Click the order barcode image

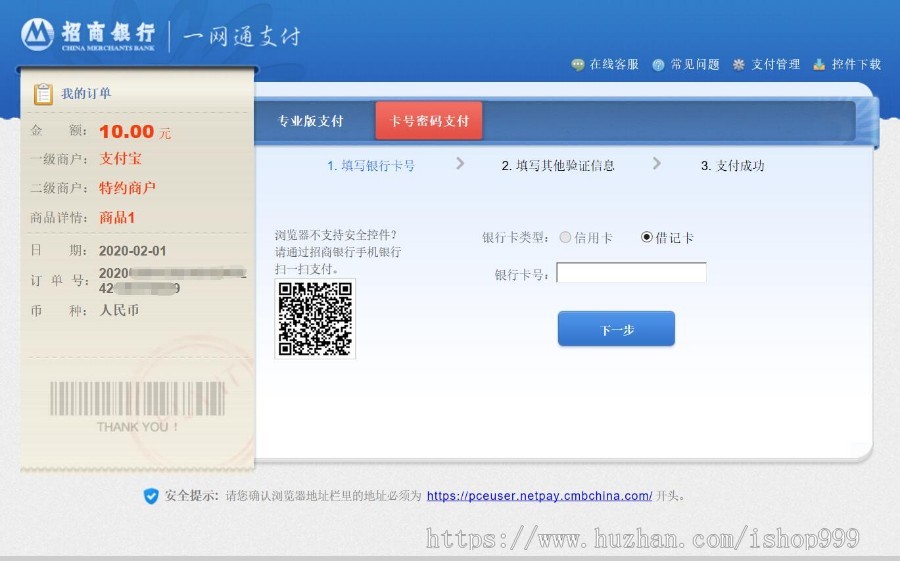coord(138,398)
